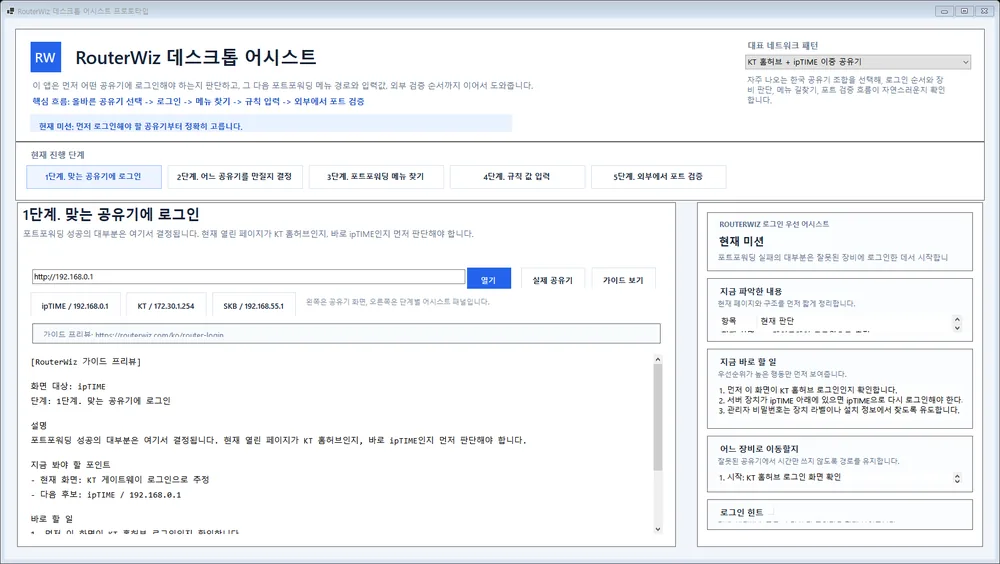Click up arrow in 지금 파악한 내용 list

957,318
